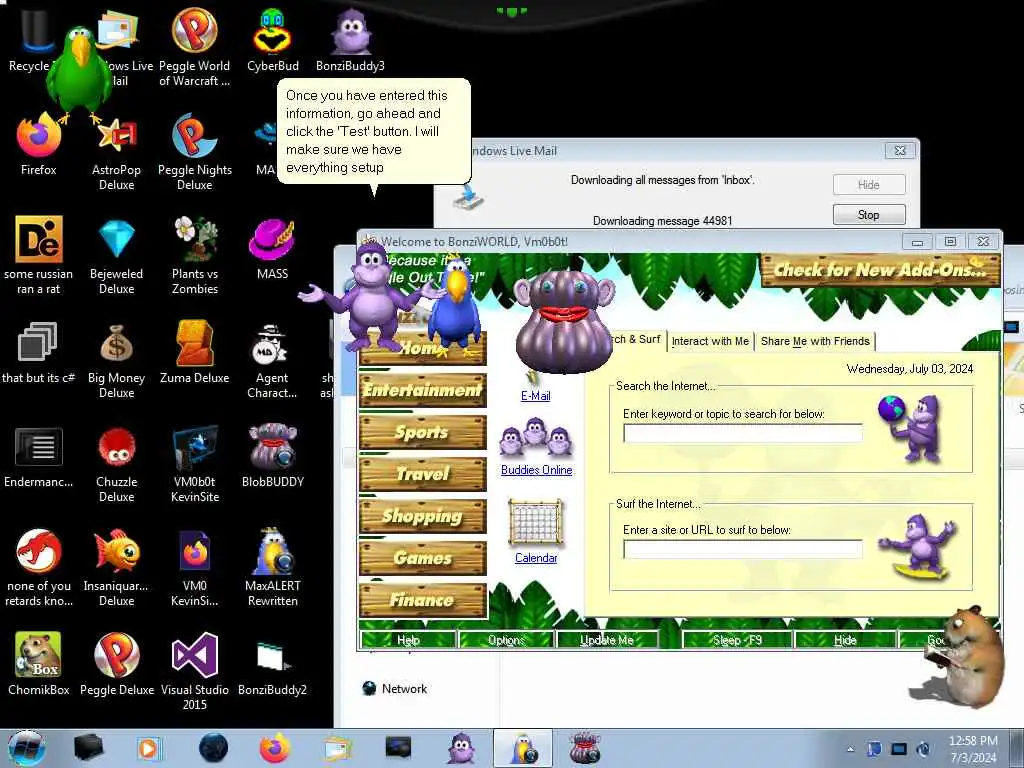Open Bejeweled Deluxe desktop icon
Screen dimensions: 1024x768
[116, 255]
